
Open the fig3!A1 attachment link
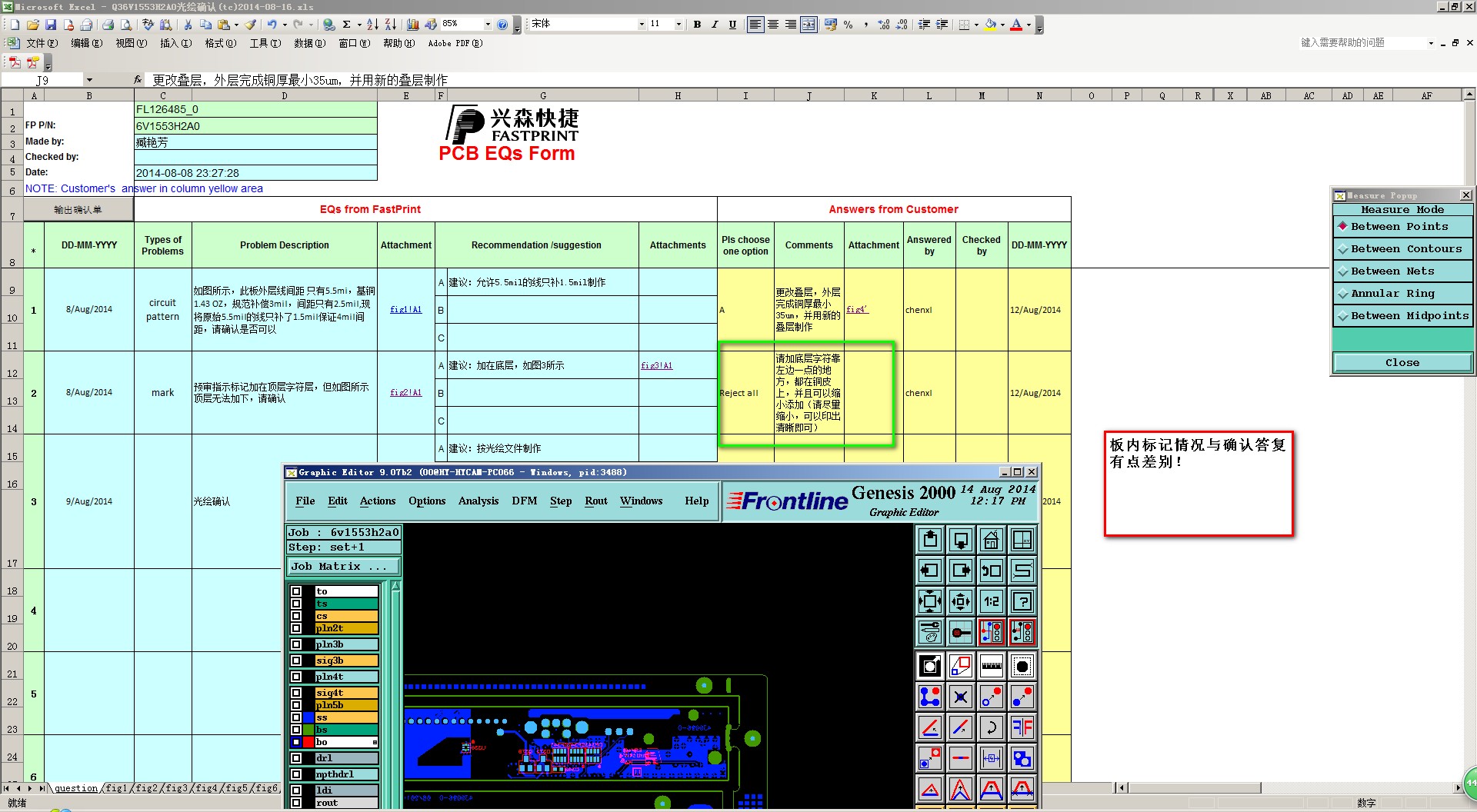click(656, 366)
